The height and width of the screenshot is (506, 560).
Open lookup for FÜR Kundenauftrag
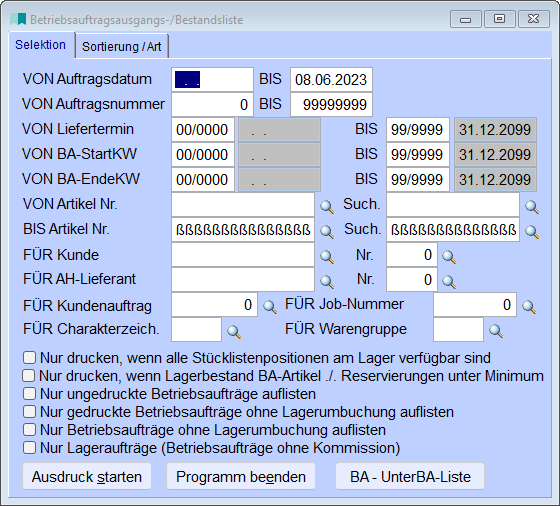coord(270,306)
